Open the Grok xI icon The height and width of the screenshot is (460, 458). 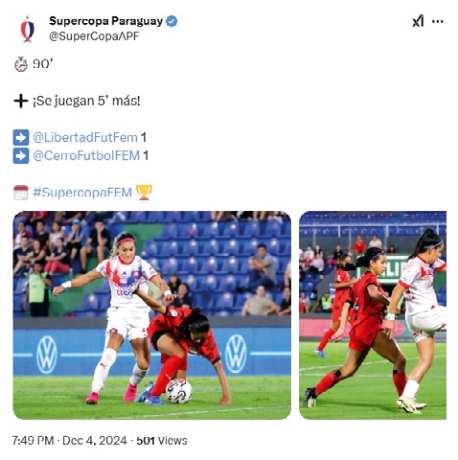[418, 21]
